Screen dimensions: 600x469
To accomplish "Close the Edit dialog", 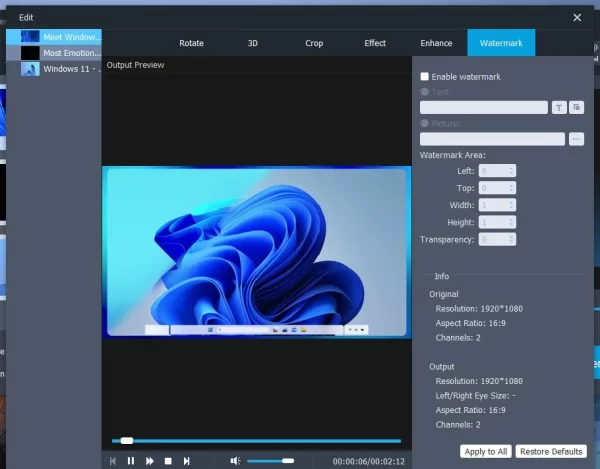I will pos(577,18).
